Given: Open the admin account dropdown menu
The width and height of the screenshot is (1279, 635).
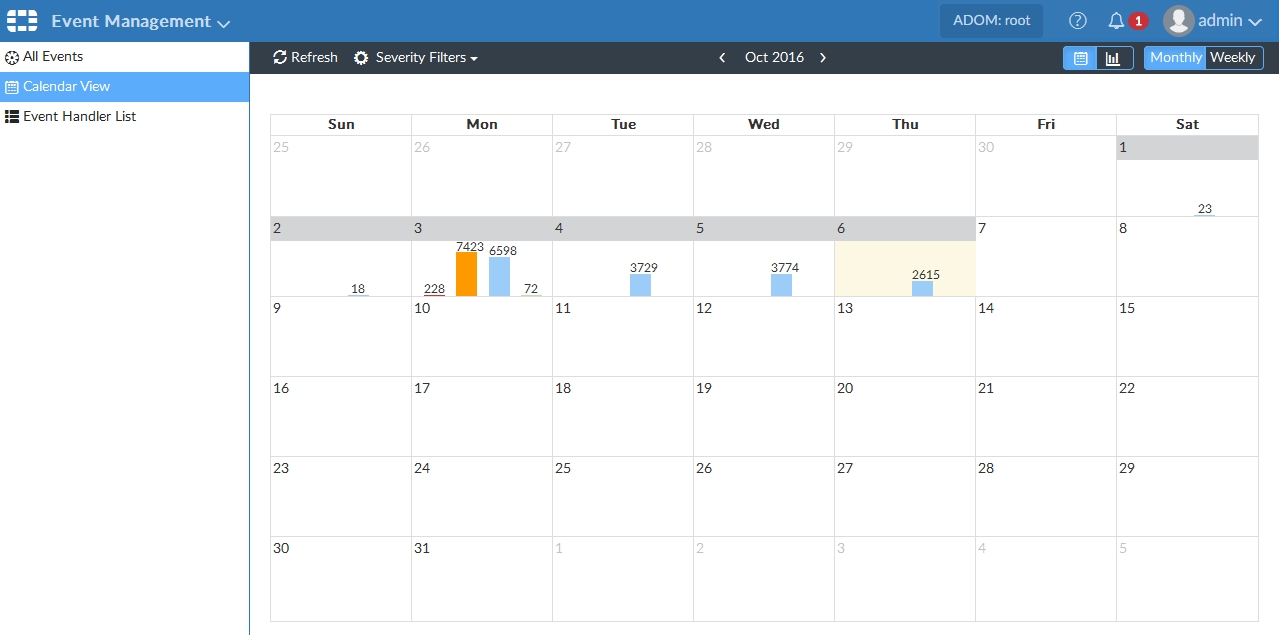Looking at the screenshot, I should [x=1229, y=21].
